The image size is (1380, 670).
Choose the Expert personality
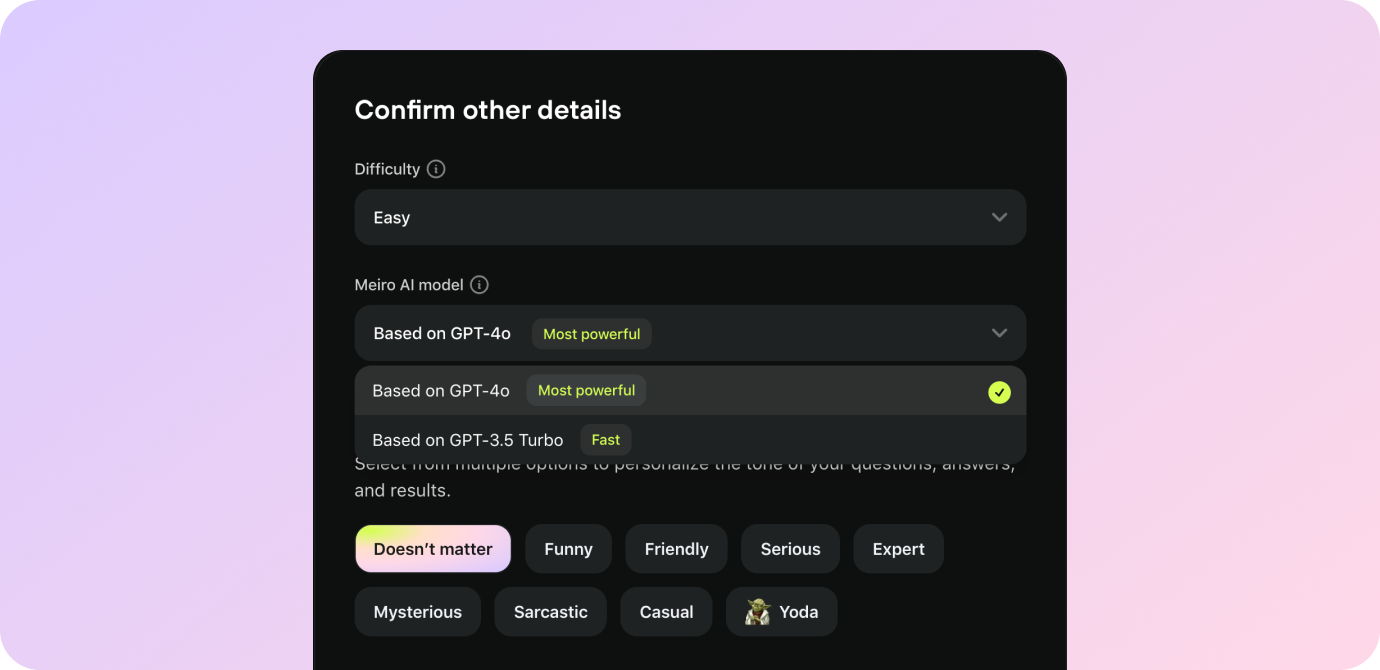pos(898,548)
